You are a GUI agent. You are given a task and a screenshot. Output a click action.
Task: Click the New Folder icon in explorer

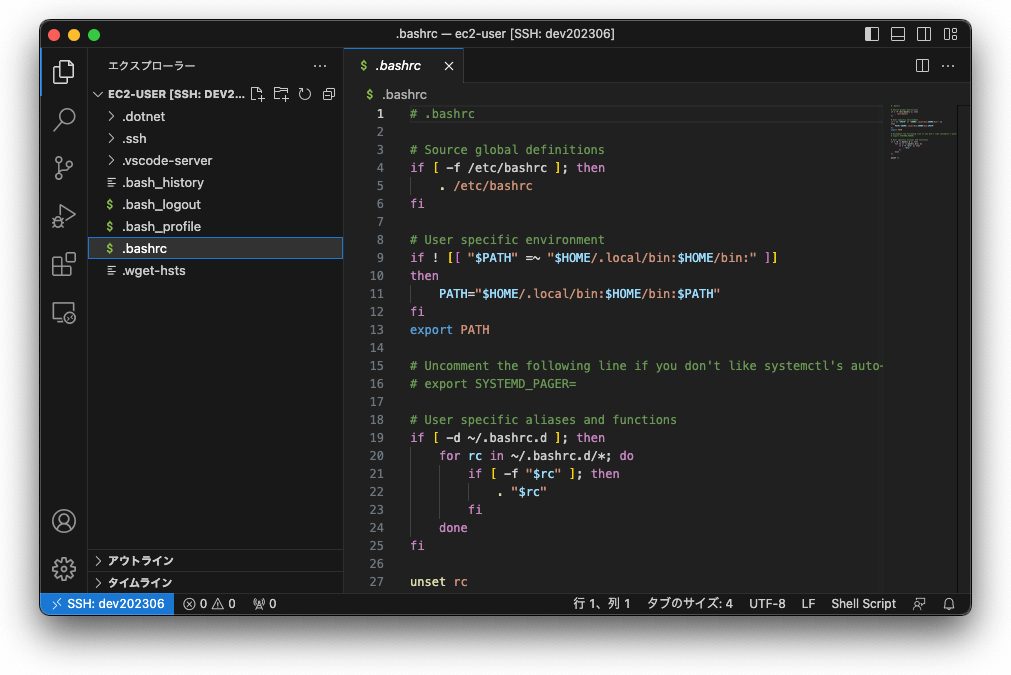[x=281, y=94]
